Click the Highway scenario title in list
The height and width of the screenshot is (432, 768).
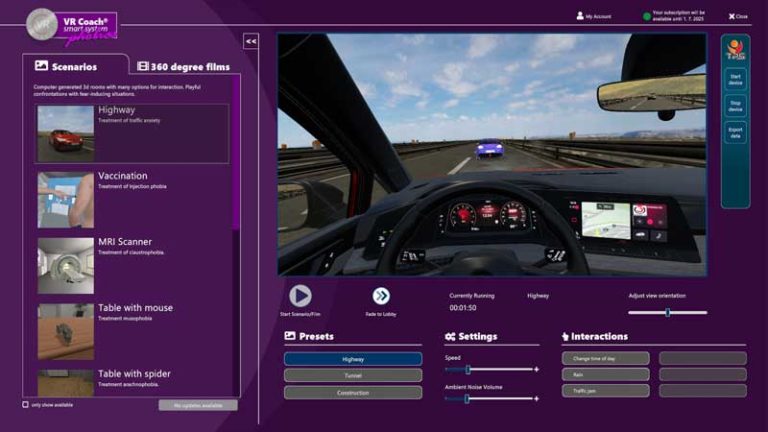[x=117, y=110]
